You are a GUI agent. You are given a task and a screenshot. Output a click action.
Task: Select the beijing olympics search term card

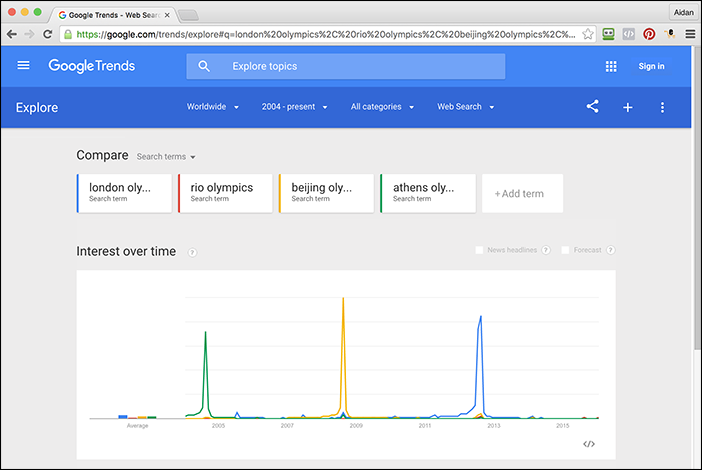pos(326,193)
